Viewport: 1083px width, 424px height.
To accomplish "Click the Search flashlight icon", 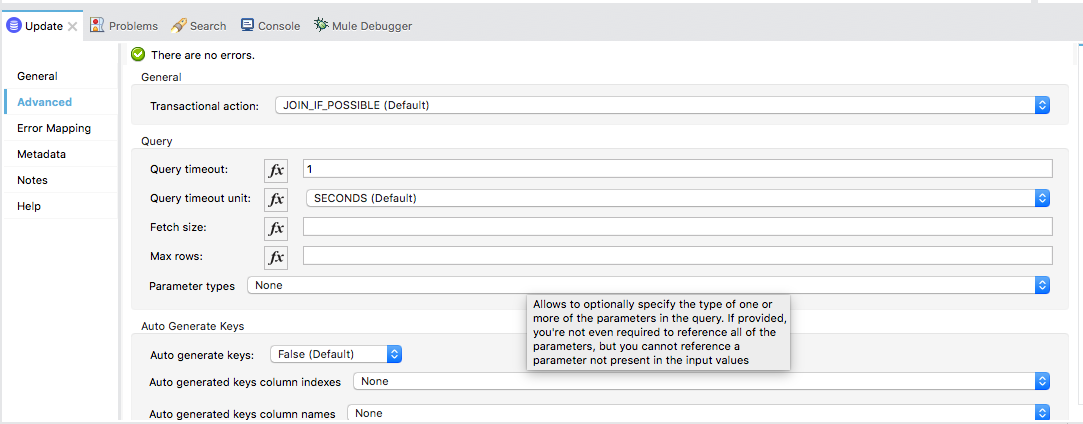I will tap(178, 25).
